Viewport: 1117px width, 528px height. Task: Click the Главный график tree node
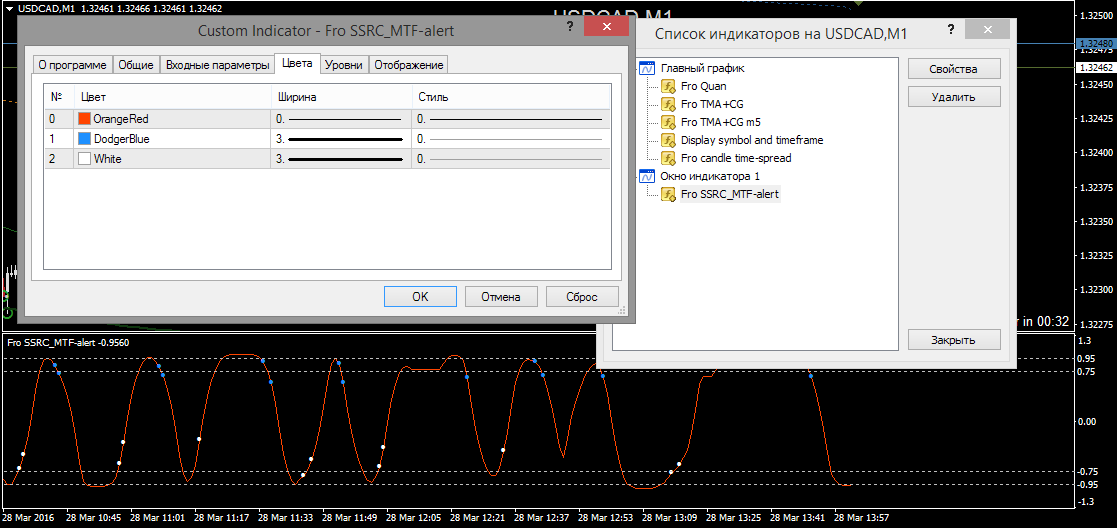pyautogui.click(x=702, y=68)
